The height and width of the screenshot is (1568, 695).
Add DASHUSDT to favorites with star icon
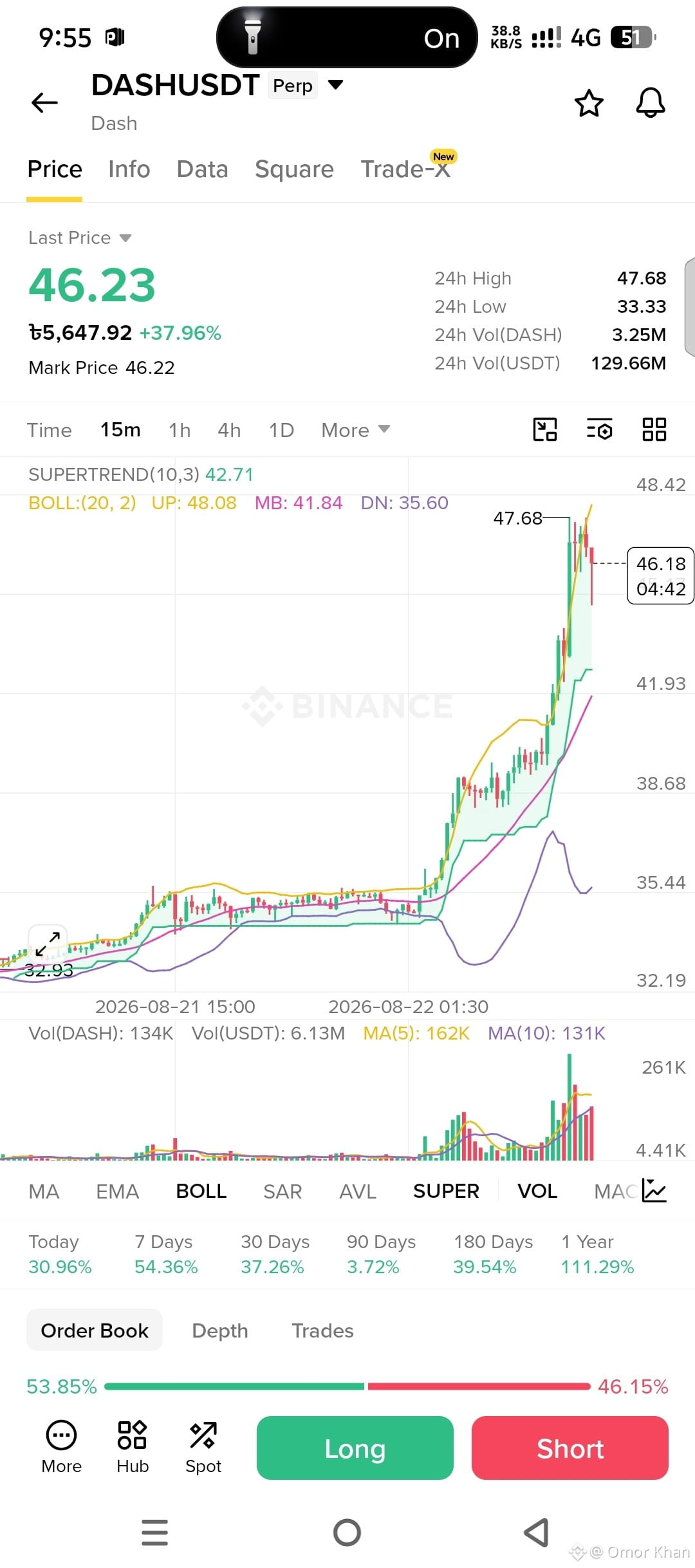588,103
